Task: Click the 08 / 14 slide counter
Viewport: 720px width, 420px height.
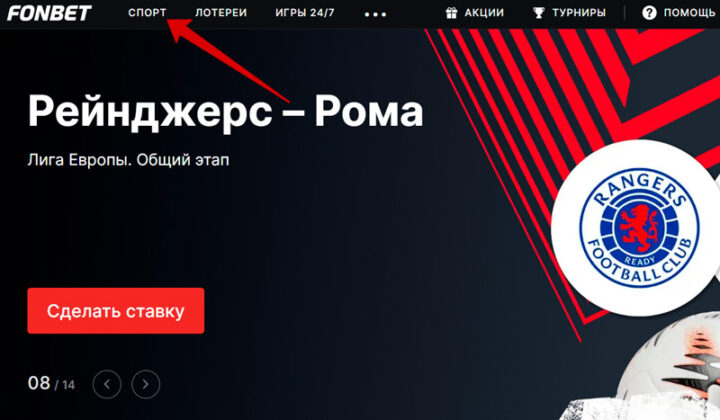Action: coord(51,383)
